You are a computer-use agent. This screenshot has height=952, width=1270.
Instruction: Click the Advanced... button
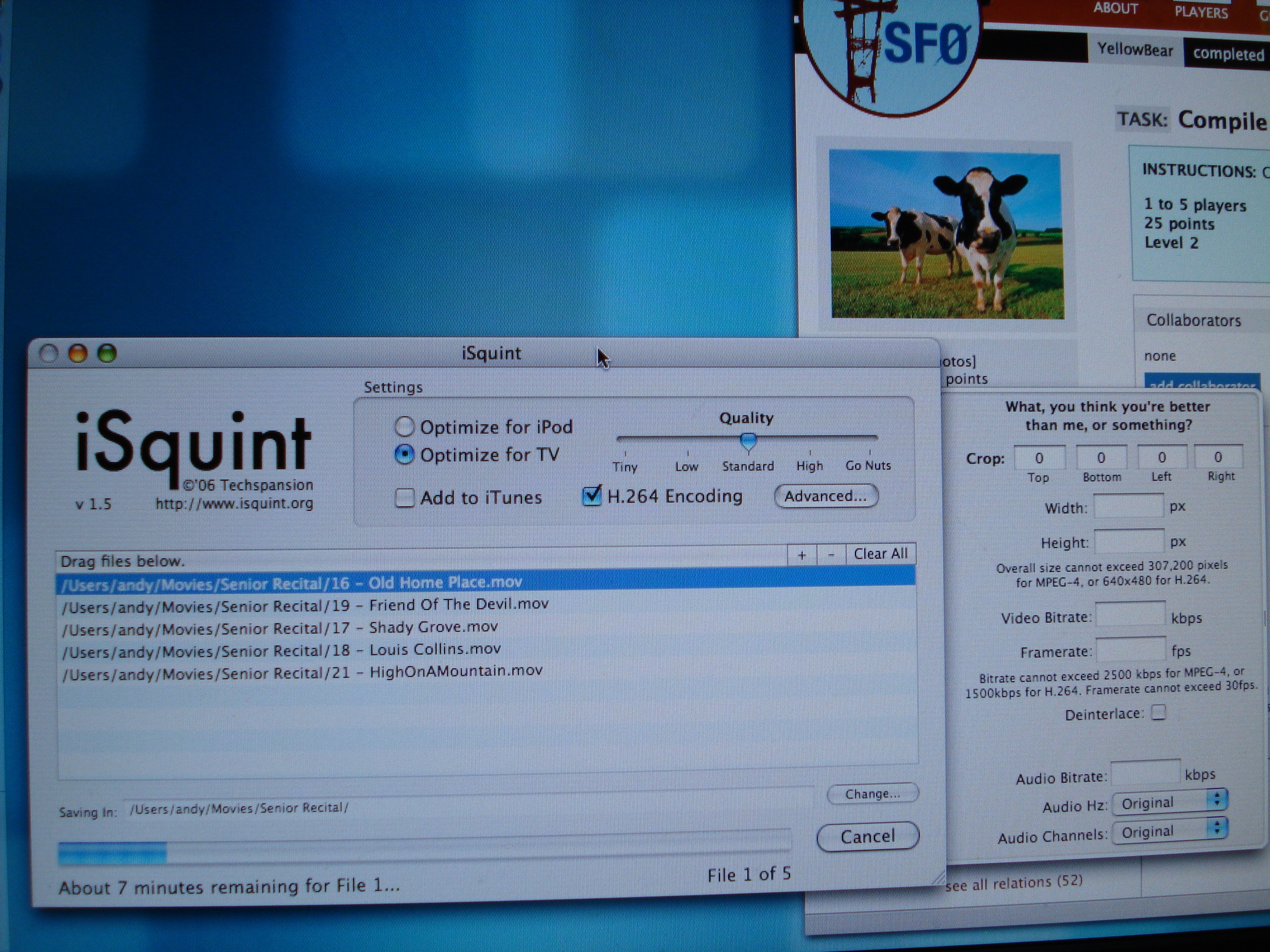[x=826, y=497]
